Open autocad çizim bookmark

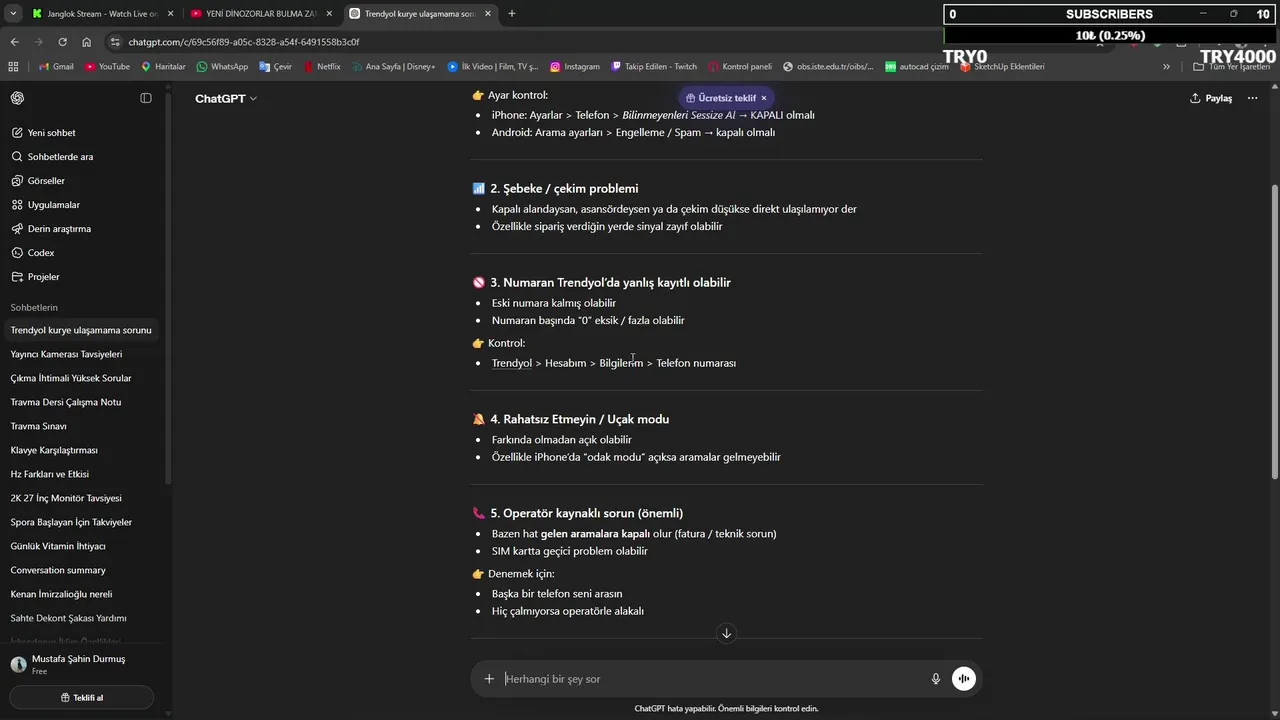coord(917,67)
